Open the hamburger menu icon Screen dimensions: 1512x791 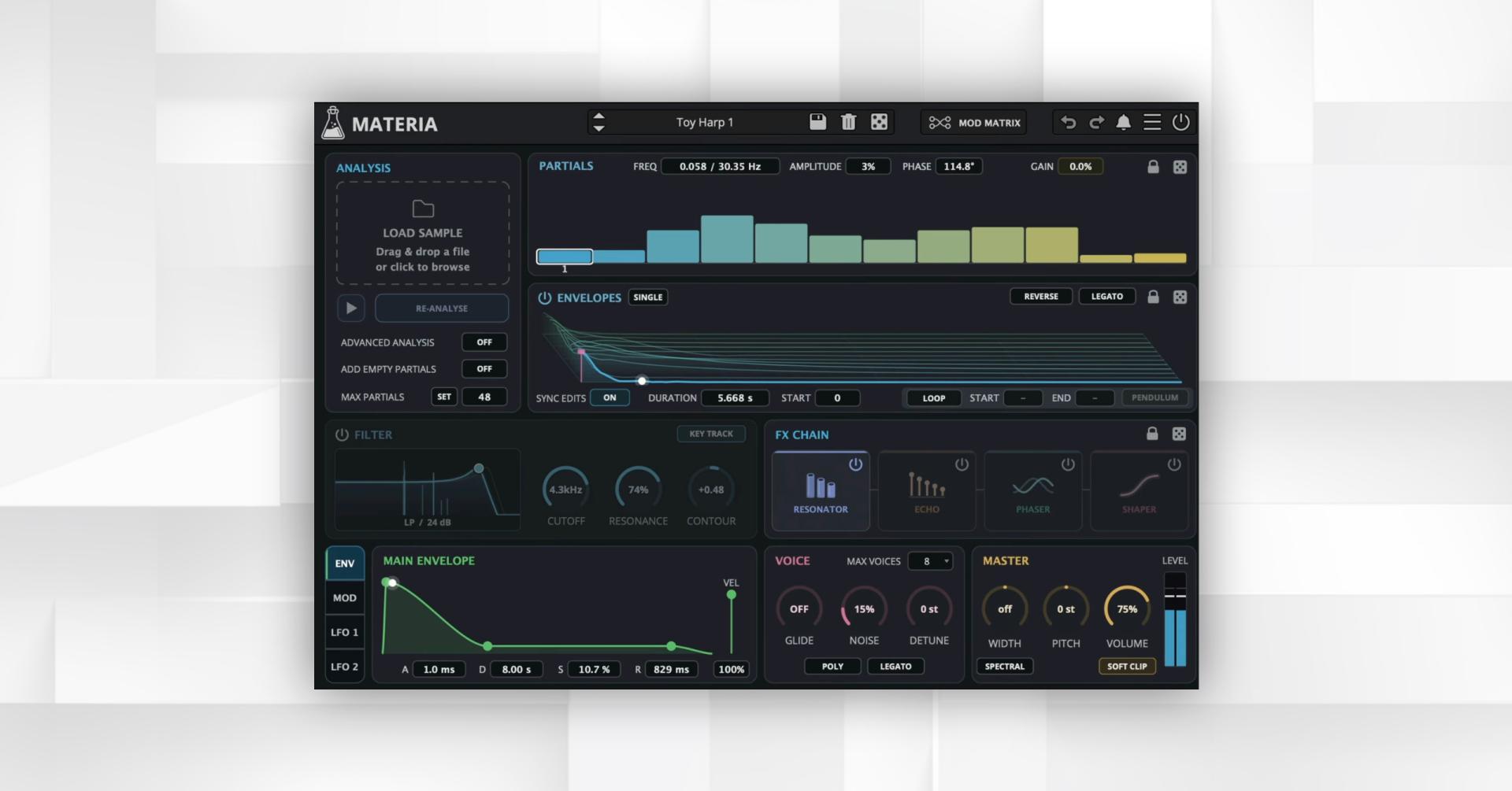coord(1152,122)
